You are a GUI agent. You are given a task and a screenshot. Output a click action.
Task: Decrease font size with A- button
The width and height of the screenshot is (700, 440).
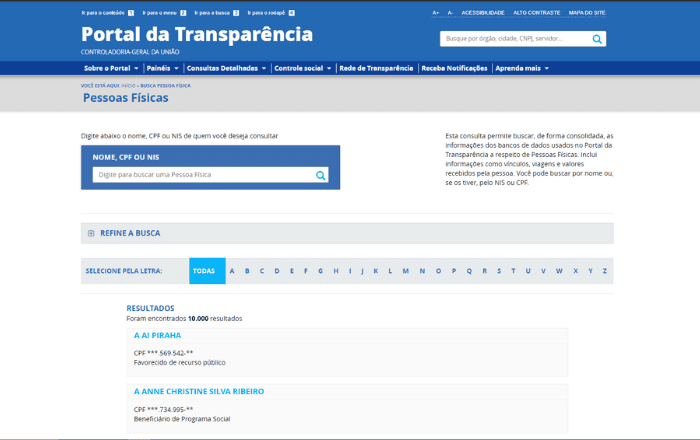[450, 13]
